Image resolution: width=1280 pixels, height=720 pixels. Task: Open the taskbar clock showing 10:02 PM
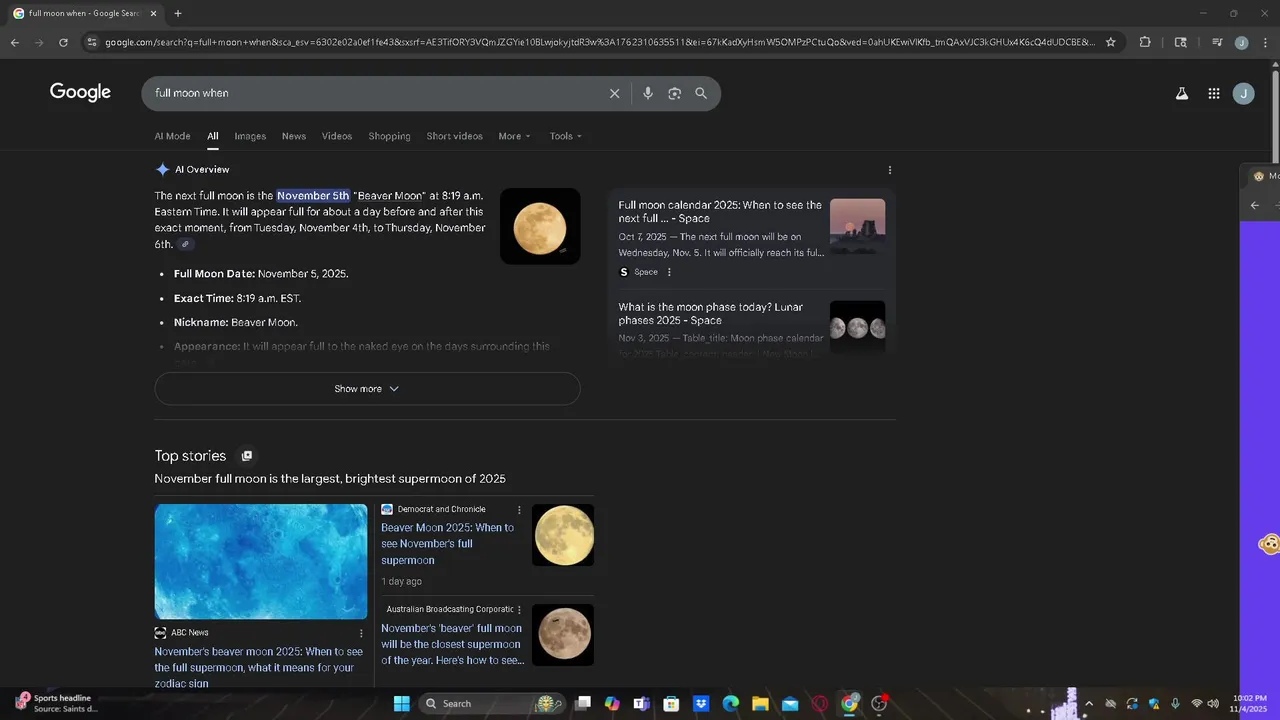pyautogui.click(x=1249, y=703)
